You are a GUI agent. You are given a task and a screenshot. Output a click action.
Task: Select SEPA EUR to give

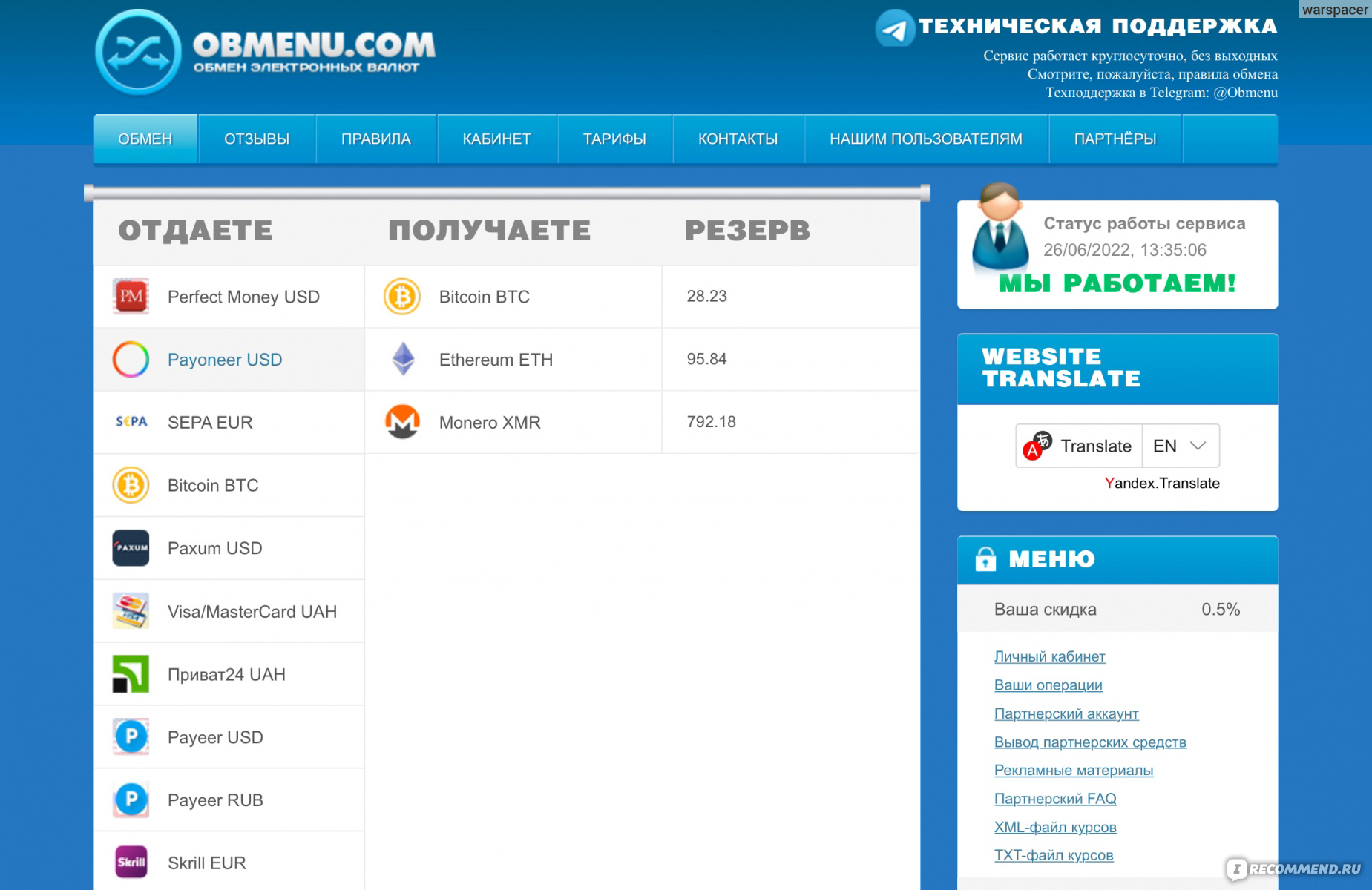229,422
